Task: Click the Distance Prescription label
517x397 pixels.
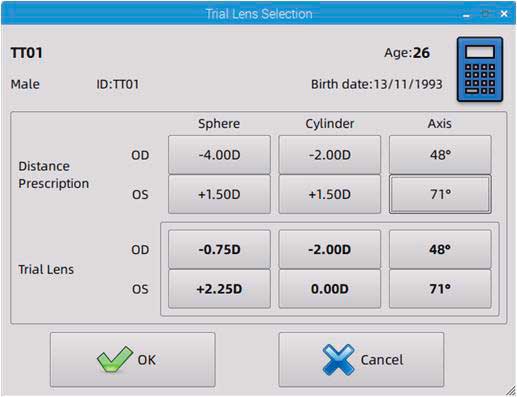Action: click(54, 175)
